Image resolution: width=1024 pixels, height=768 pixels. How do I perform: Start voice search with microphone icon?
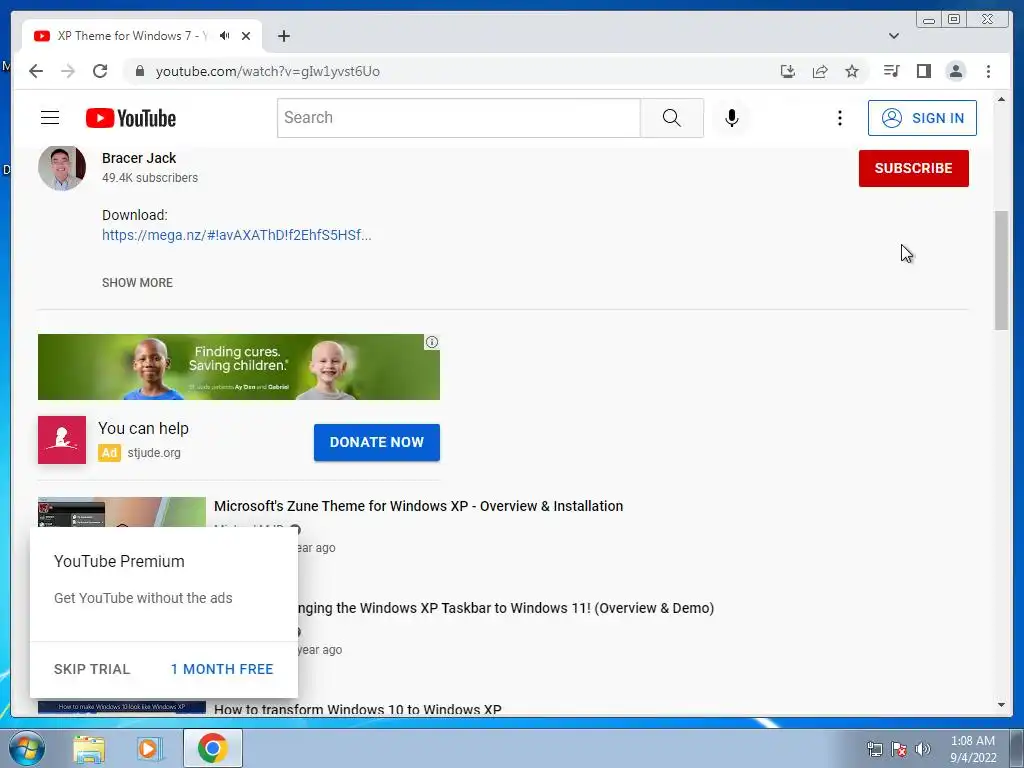[731, 118]
